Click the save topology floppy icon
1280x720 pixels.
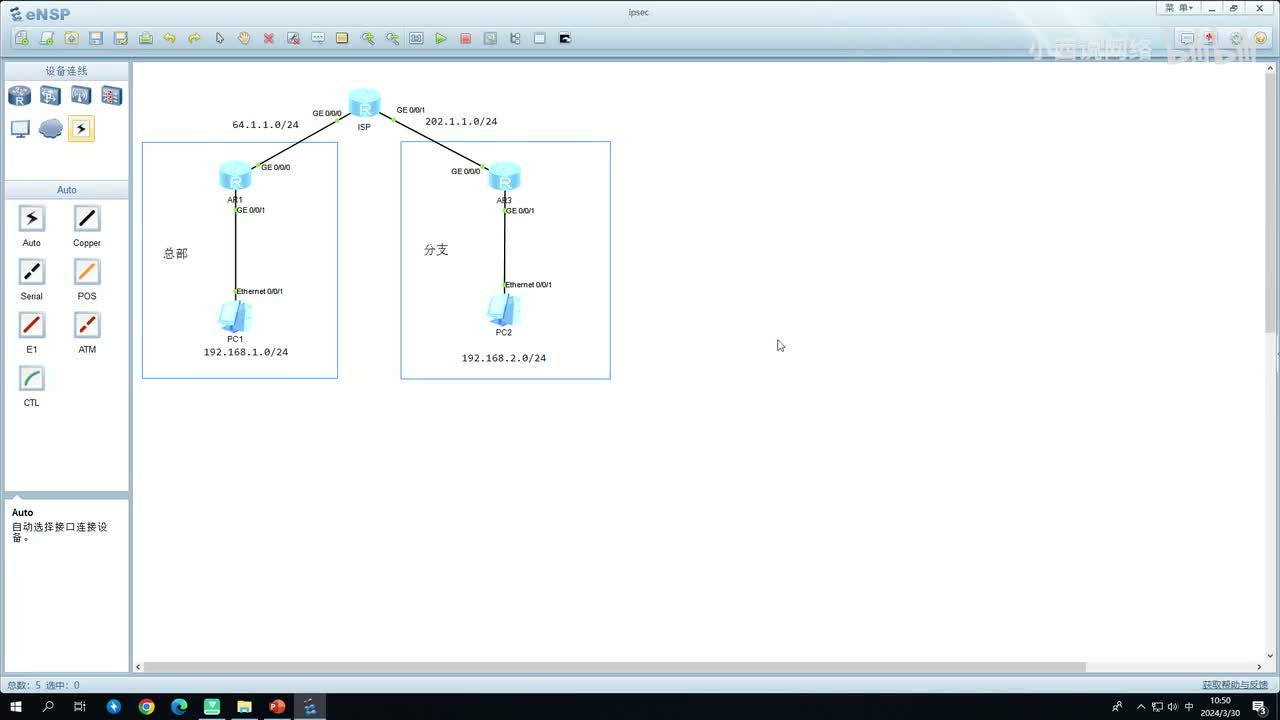96,38
